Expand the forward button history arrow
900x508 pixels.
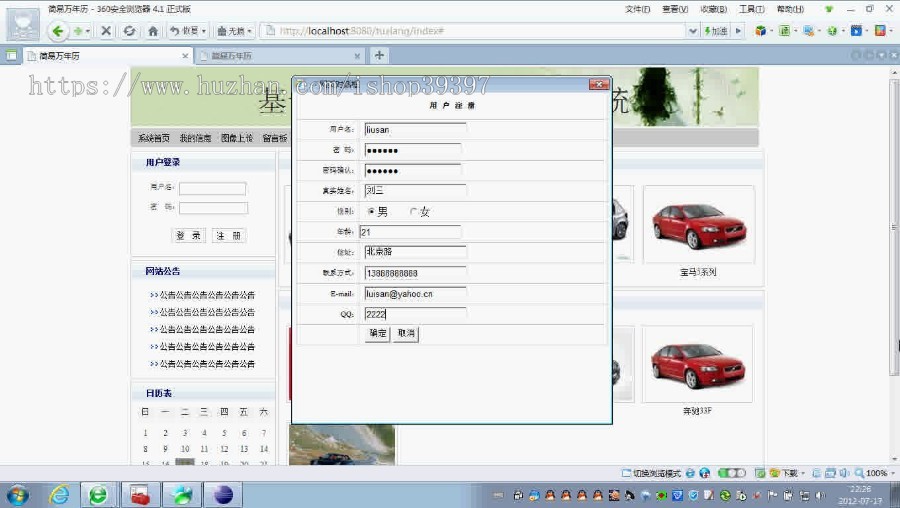tap(88, 31)
